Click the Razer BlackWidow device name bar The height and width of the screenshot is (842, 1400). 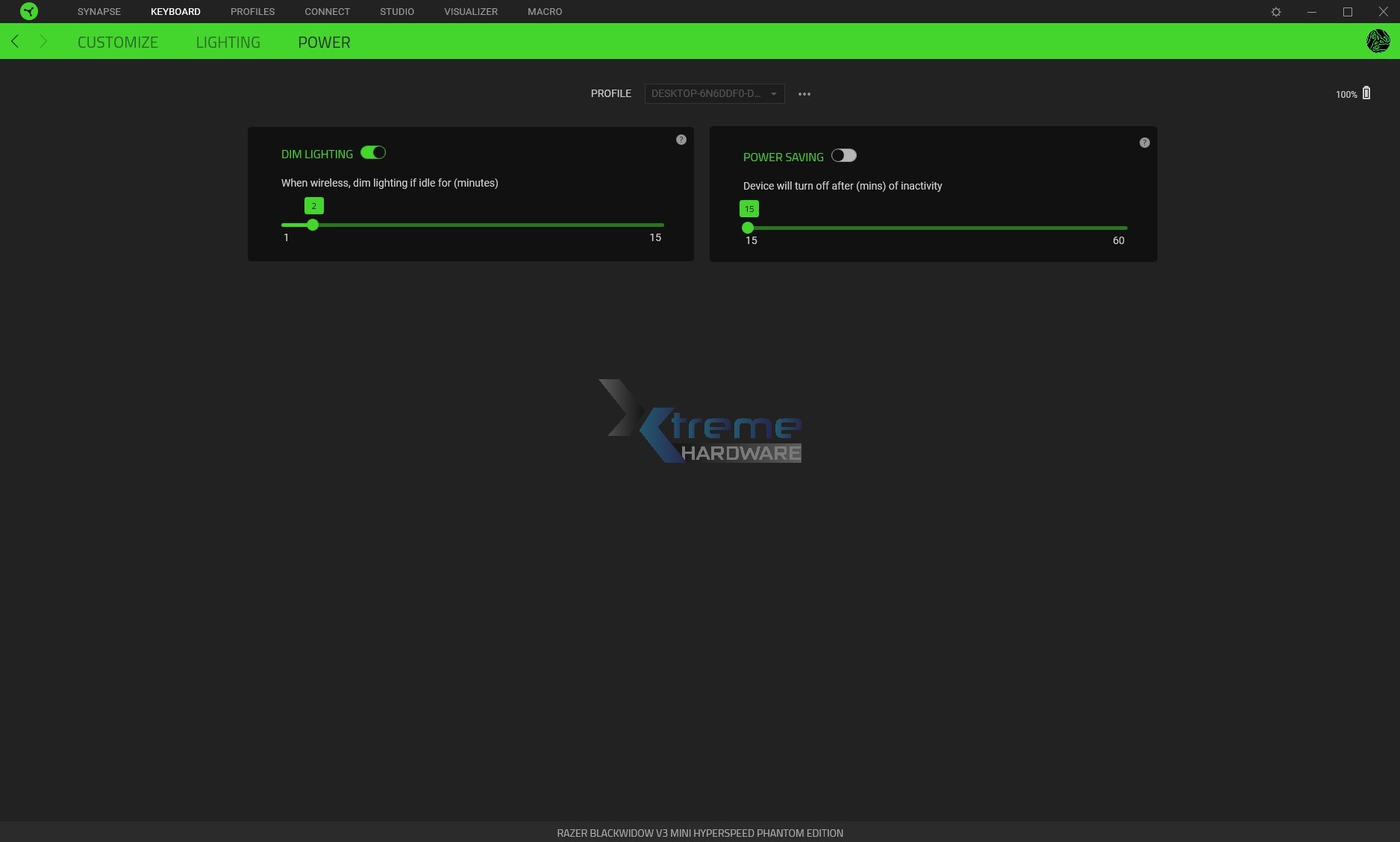[x=700, y=833]
